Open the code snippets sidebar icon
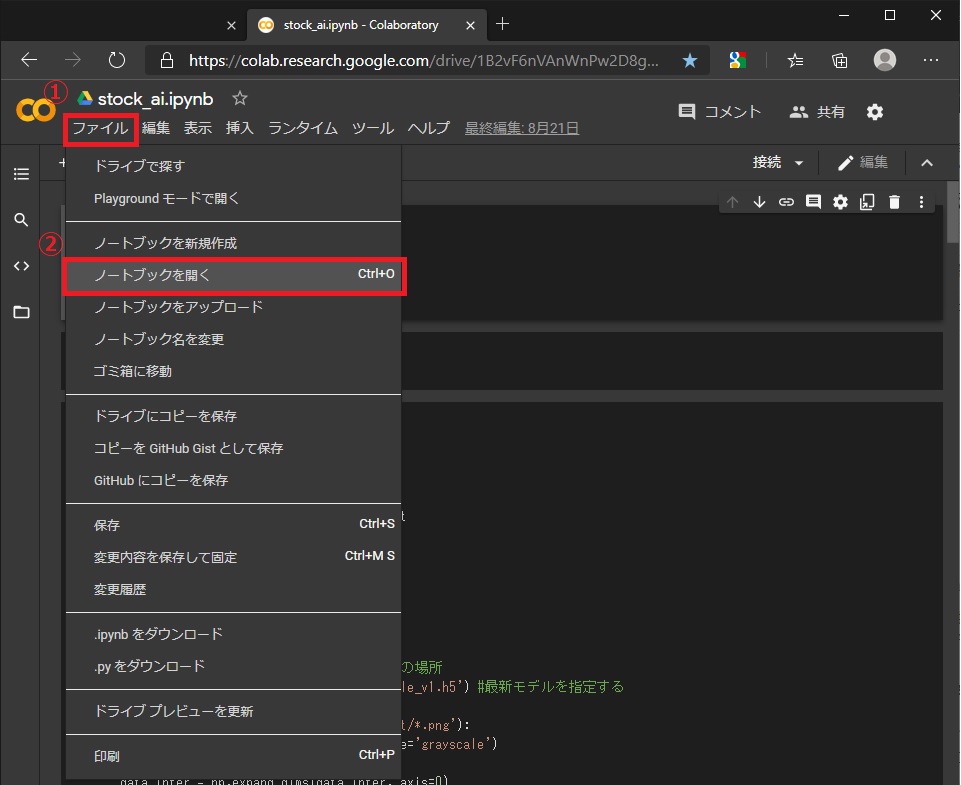Viewport: 961px width, 785px height. click(x=21, y=266)
